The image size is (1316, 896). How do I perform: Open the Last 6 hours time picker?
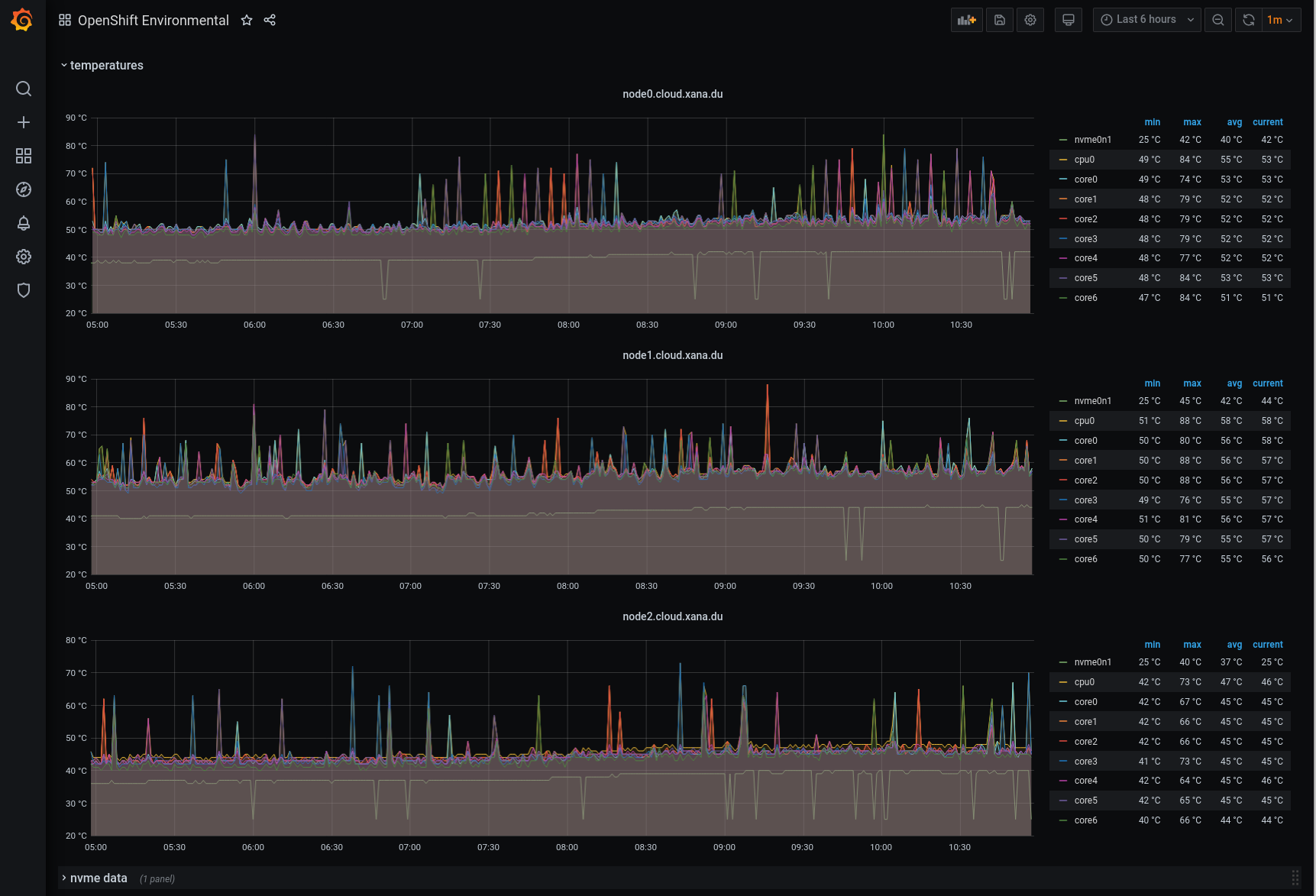click(x=1147, y=20)
